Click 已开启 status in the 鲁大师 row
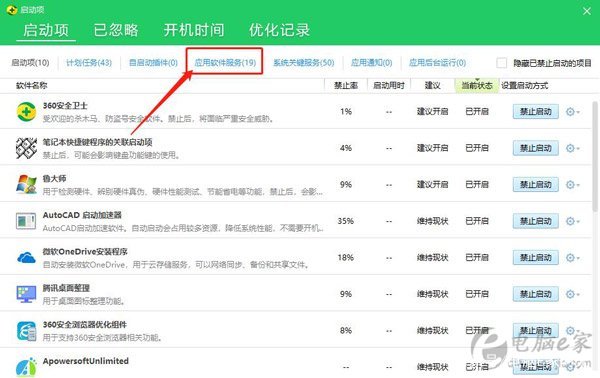Screen dimensions: 600x378 [477, 185]
